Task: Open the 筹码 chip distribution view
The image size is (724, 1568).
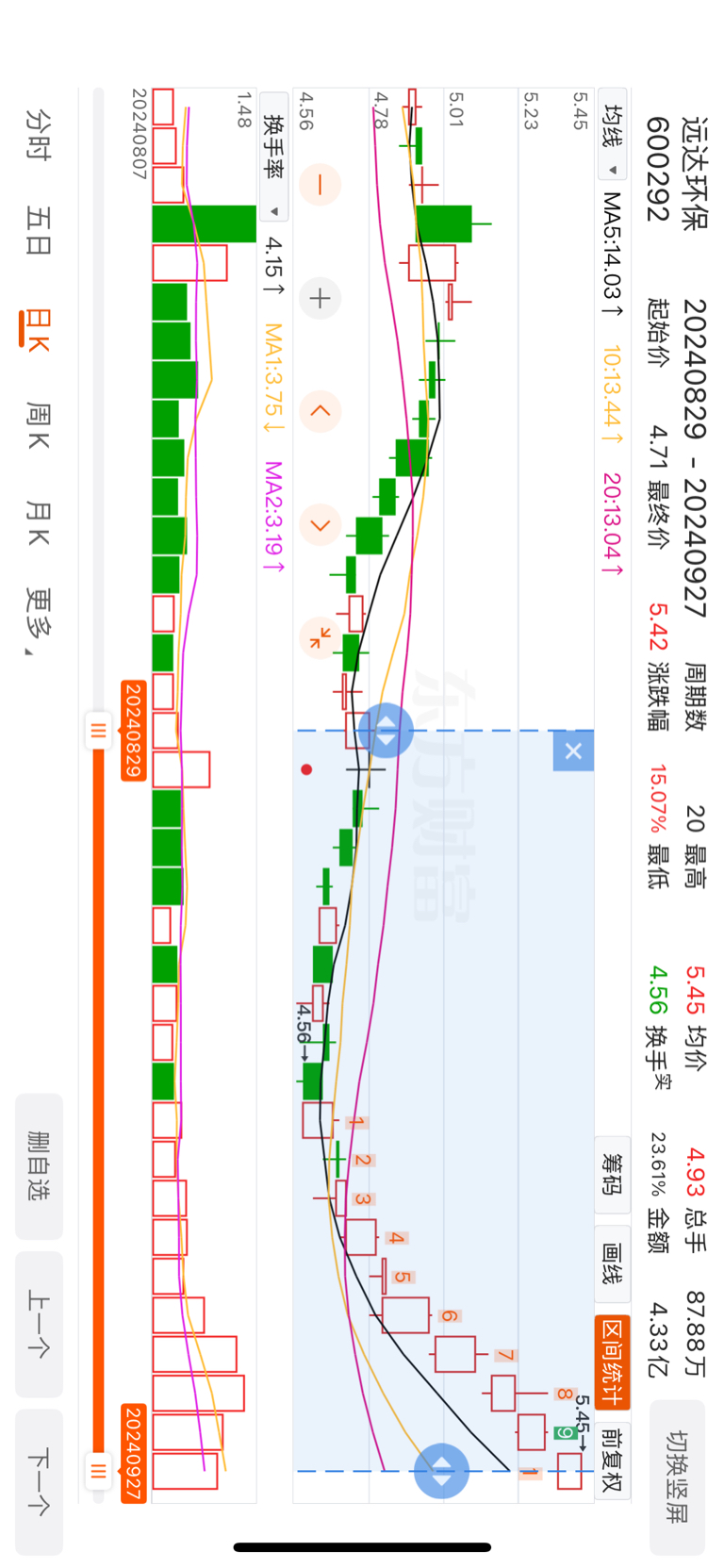Action: [x=613, y=1175]
